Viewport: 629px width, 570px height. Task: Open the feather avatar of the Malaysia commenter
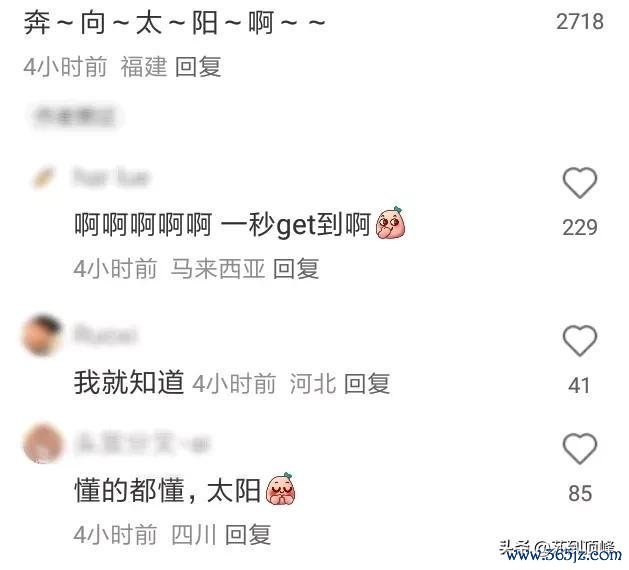pyautogui.click(x=44, y=178)
